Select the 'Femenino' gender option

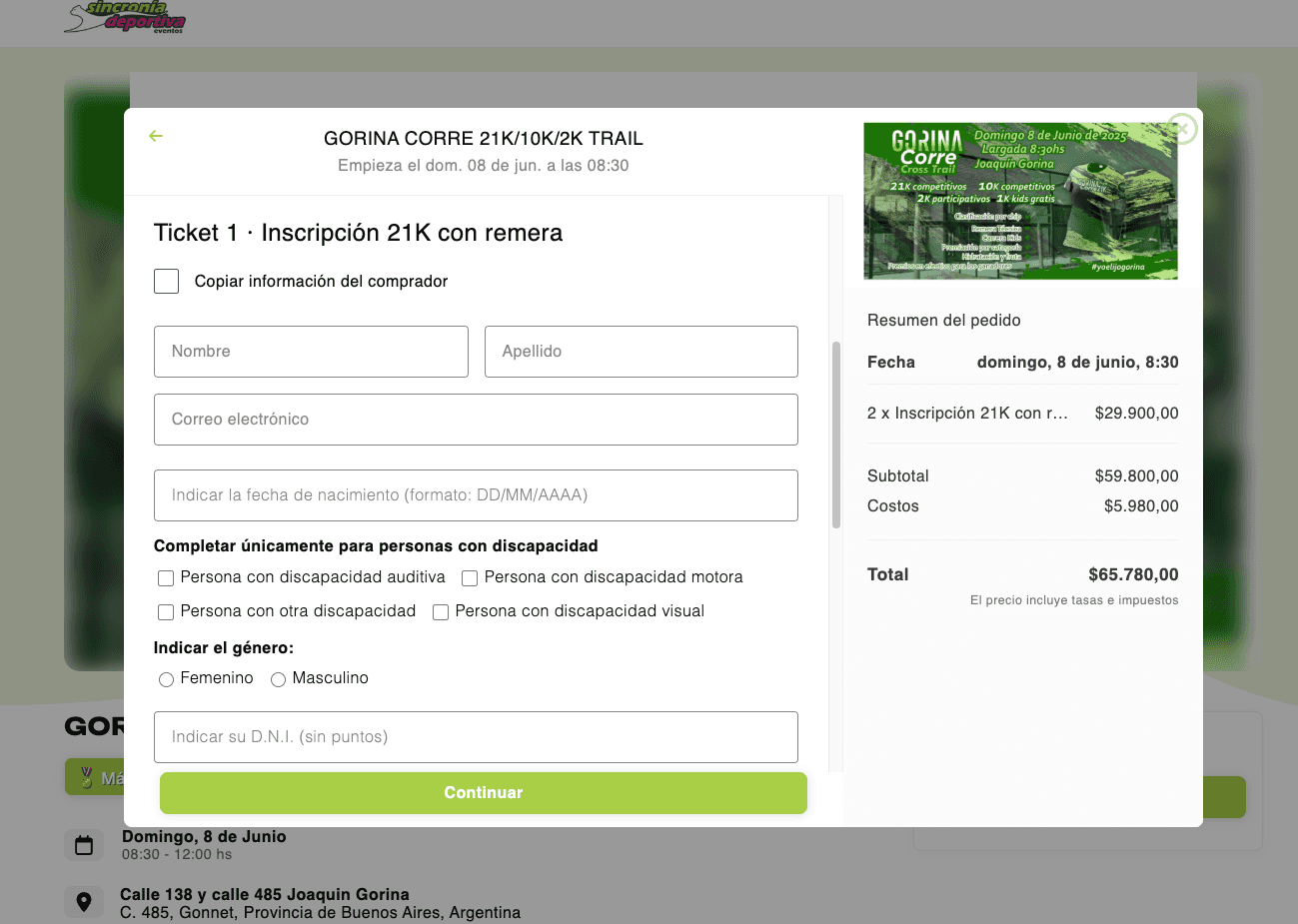166,679
